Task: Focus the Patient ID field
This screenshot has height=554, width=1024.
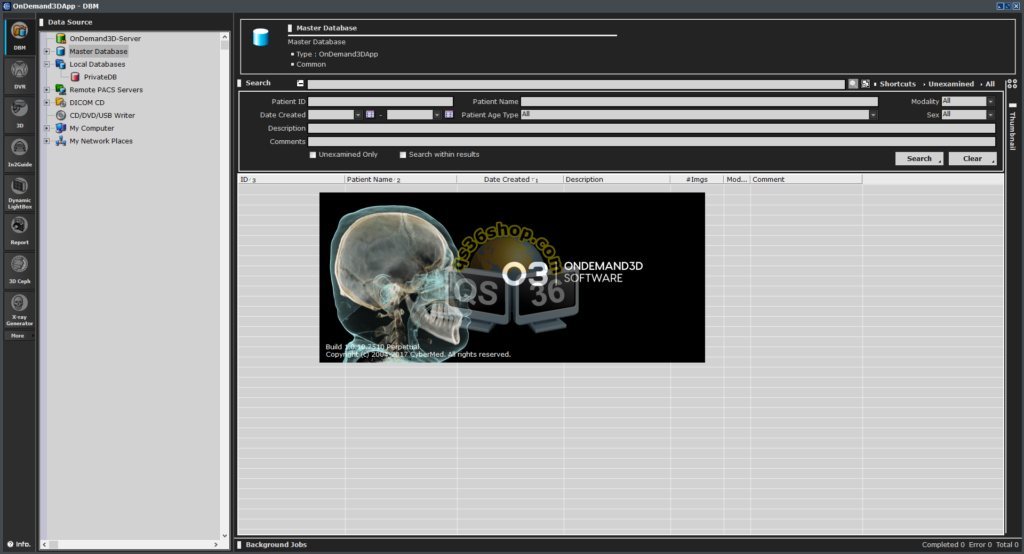Action: pos(380,101)
